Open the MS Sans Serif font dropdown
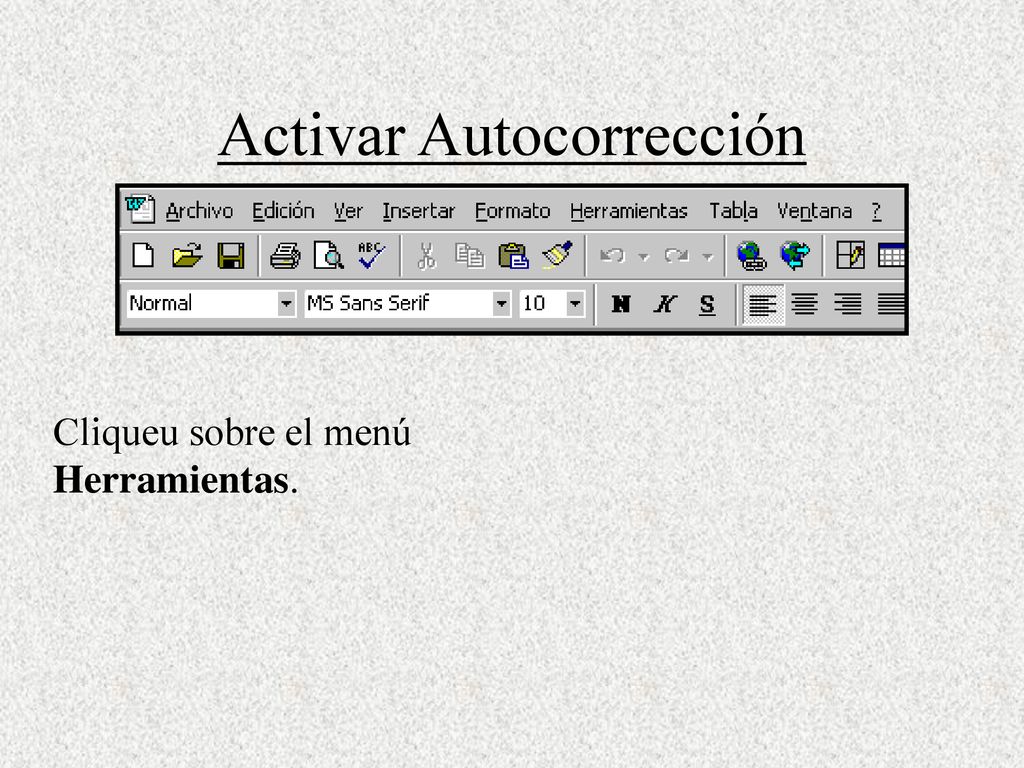This screenshot has height=768, width=1024. click(501, 304)
